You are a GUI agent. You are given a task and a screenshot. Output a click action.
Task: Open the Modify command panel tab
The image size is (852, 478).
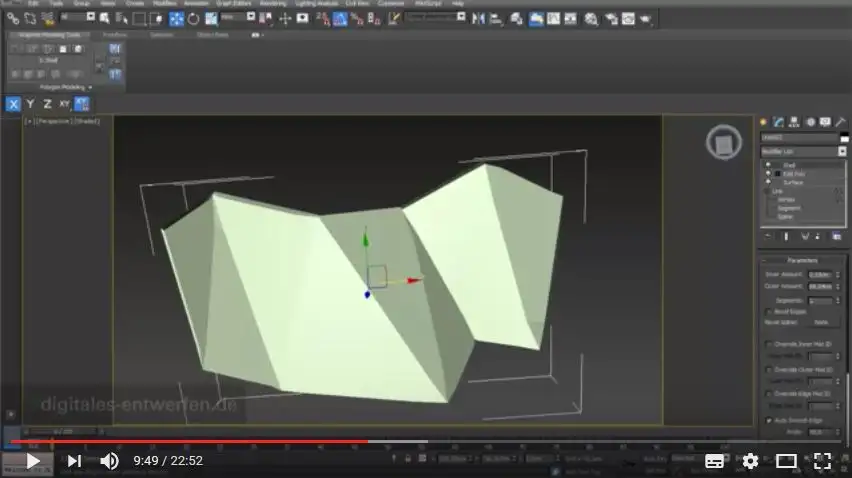pyautogui.click(x=779, y=122)
